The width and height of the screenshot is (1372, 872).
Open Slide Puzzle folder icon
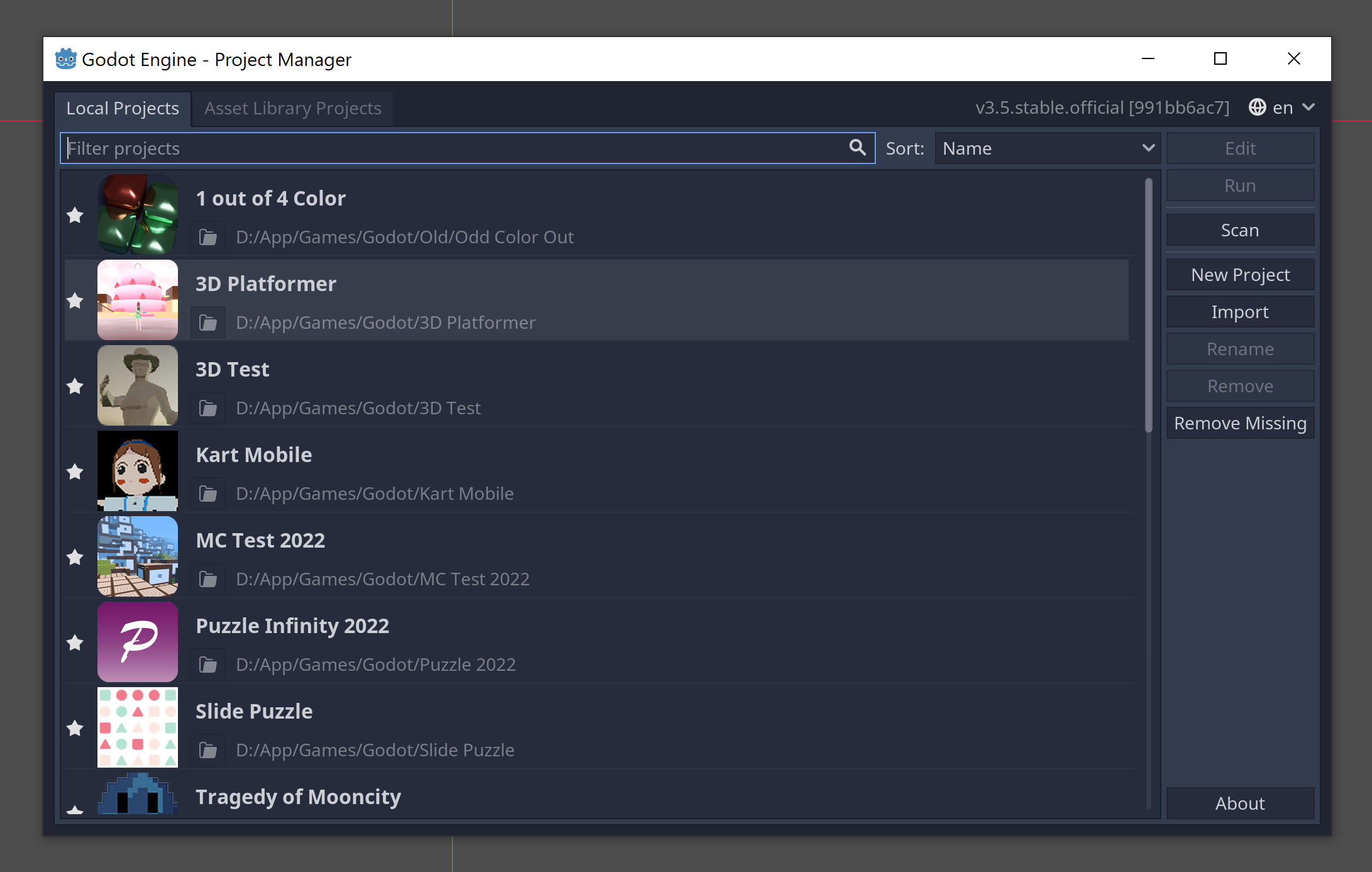pyautogui.click(x=208, y=750)
